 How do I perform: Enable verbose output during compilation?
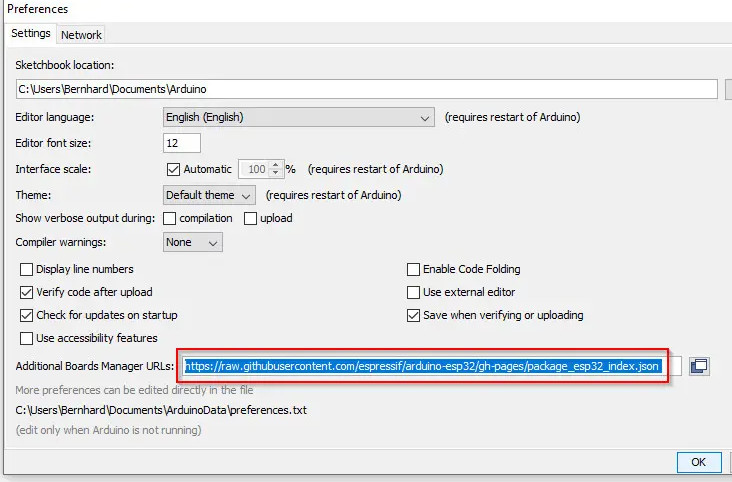coord(170,218)
